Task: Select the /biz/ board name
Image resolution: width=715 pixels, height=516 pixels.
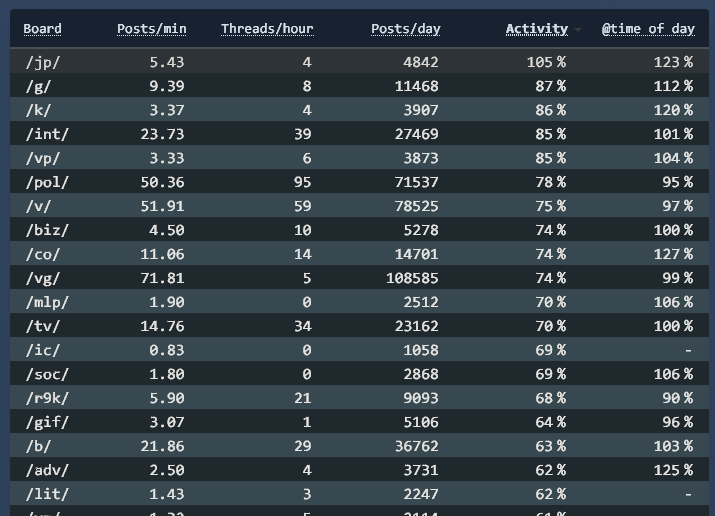Action: tap(47, 230)
